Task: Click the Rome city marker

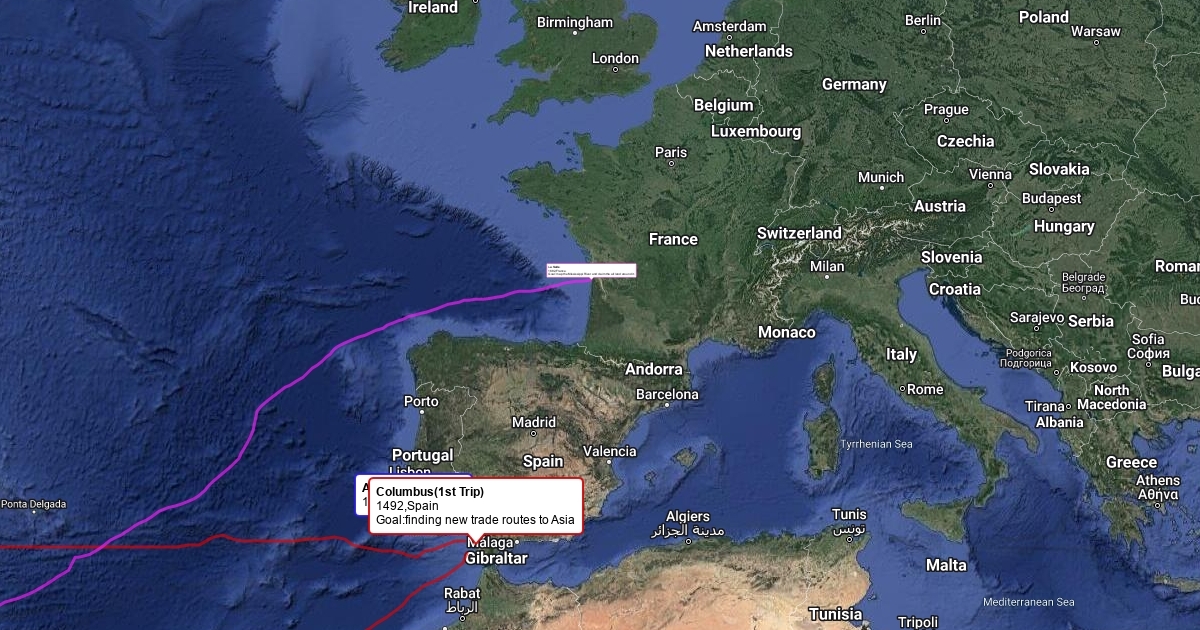Action: pyautogui.click(x=902, y=389)
